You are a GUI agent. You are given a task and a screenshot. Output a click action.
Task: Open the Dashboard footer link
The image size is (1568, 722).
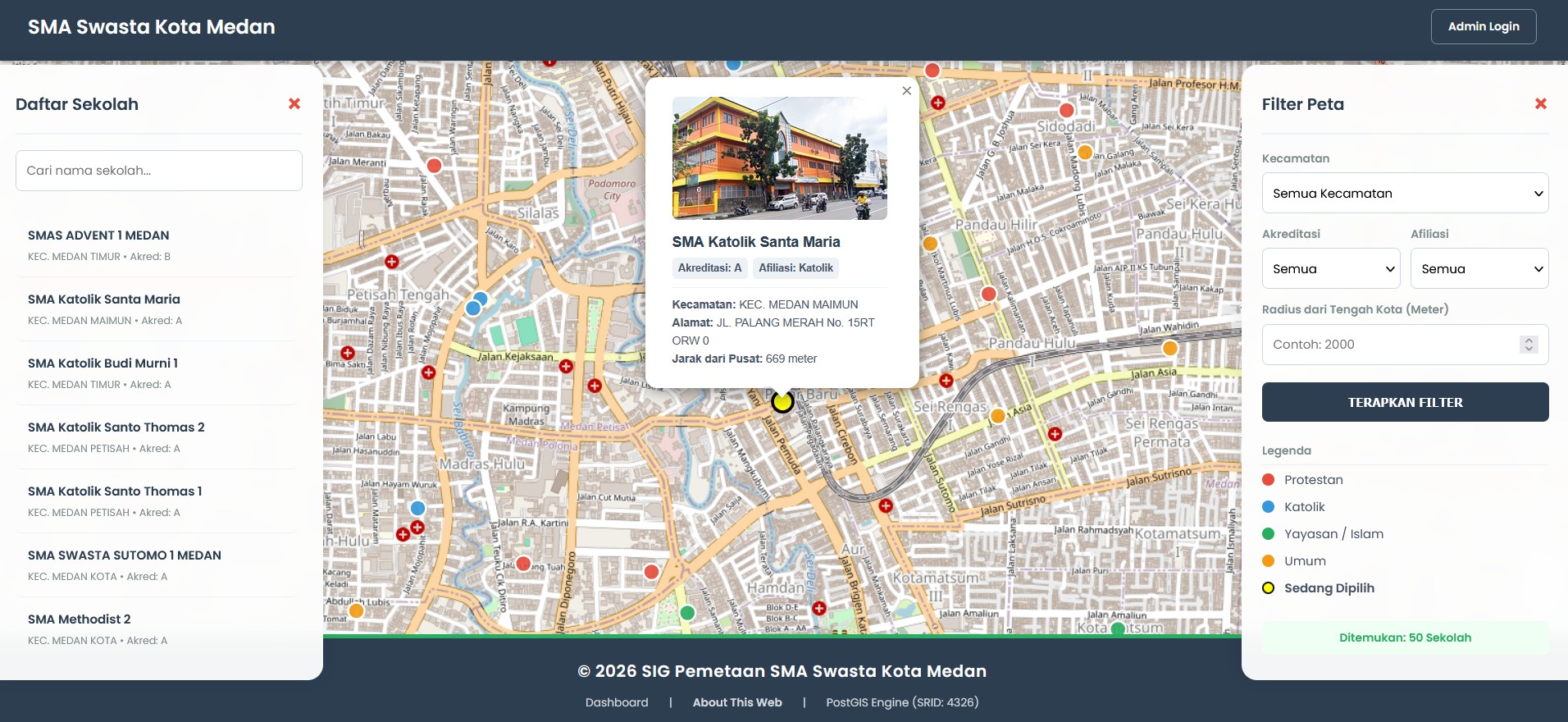pyautogui.click(x=617, y=702)
